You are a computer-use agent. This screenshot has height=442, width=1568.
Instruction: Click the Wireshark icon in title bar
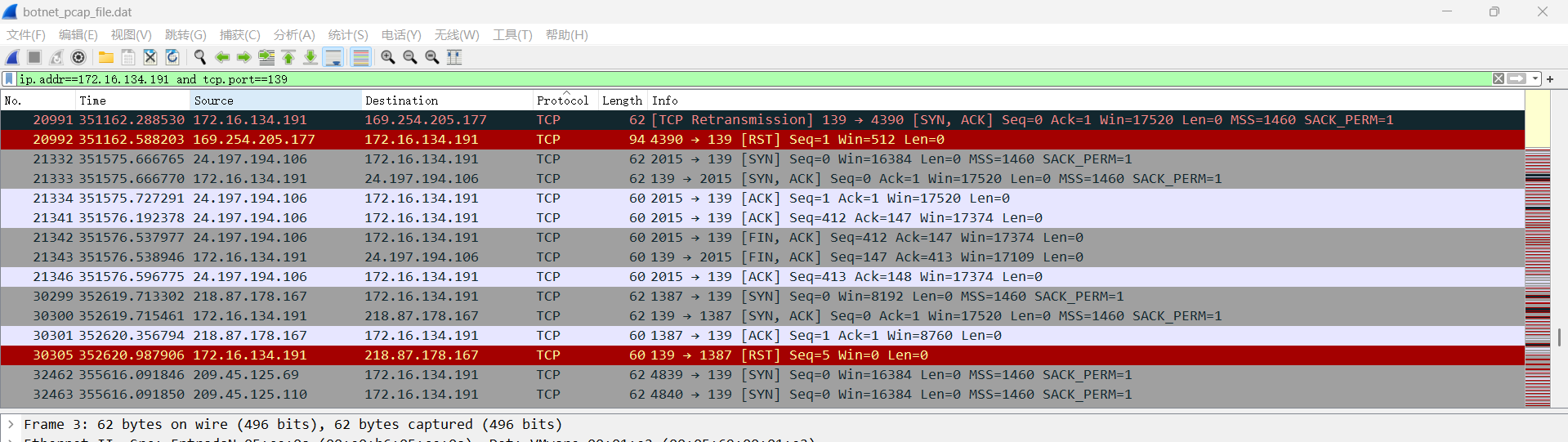(x=10, y=11)
